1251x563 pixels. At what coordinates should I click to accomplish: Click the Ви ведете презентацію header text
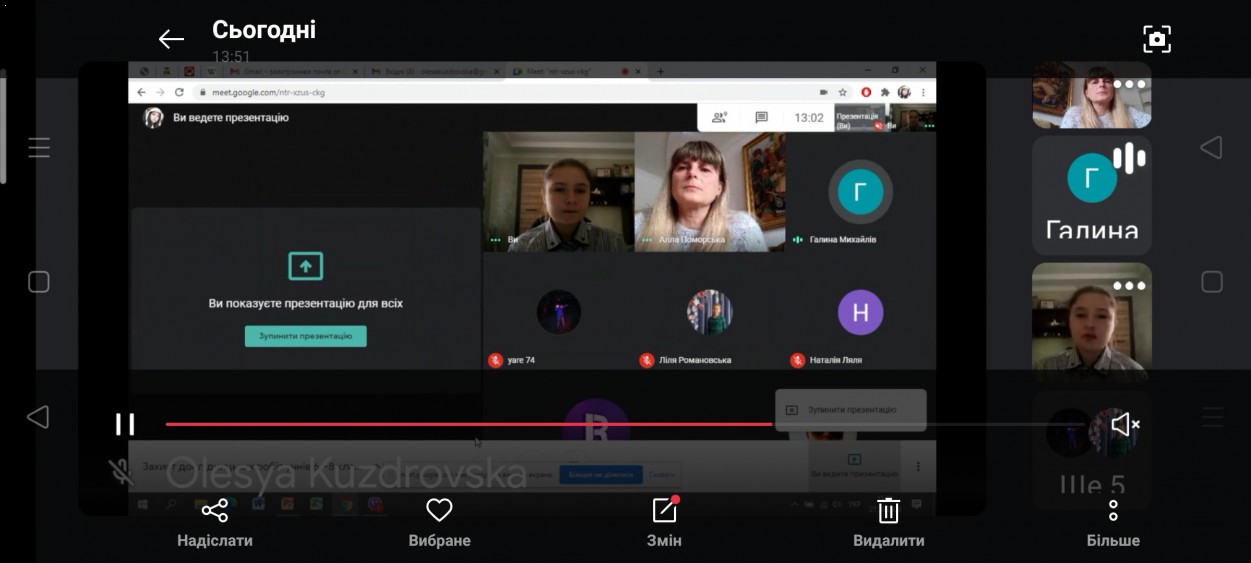point(231,117)
